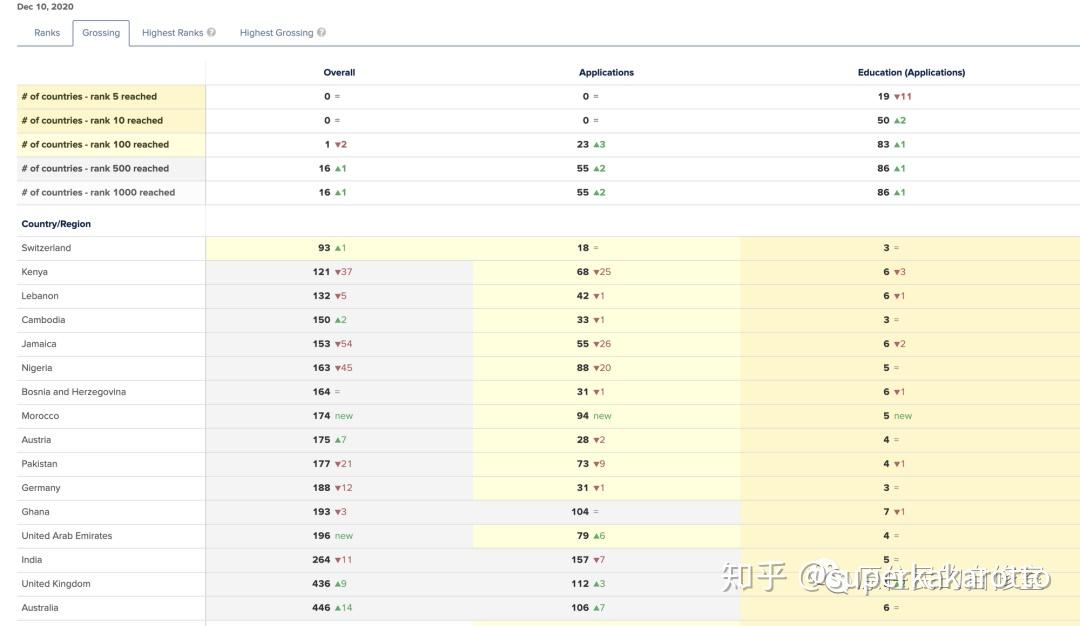Click Kenya's red 37-rank decline arrow
Screen dimensions: 1080x626
pos(345,271)
